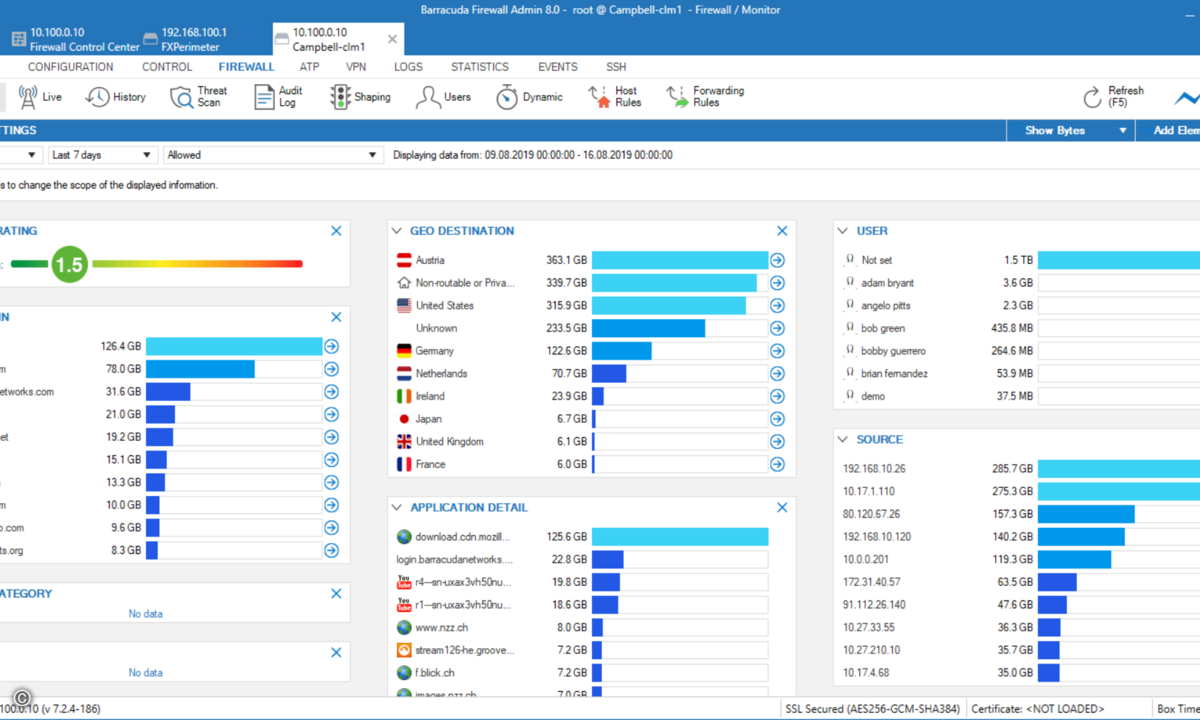Viewport: 1200px width, 720px height.
Task: Click the Austria flag icon
Action: [404, 260]
